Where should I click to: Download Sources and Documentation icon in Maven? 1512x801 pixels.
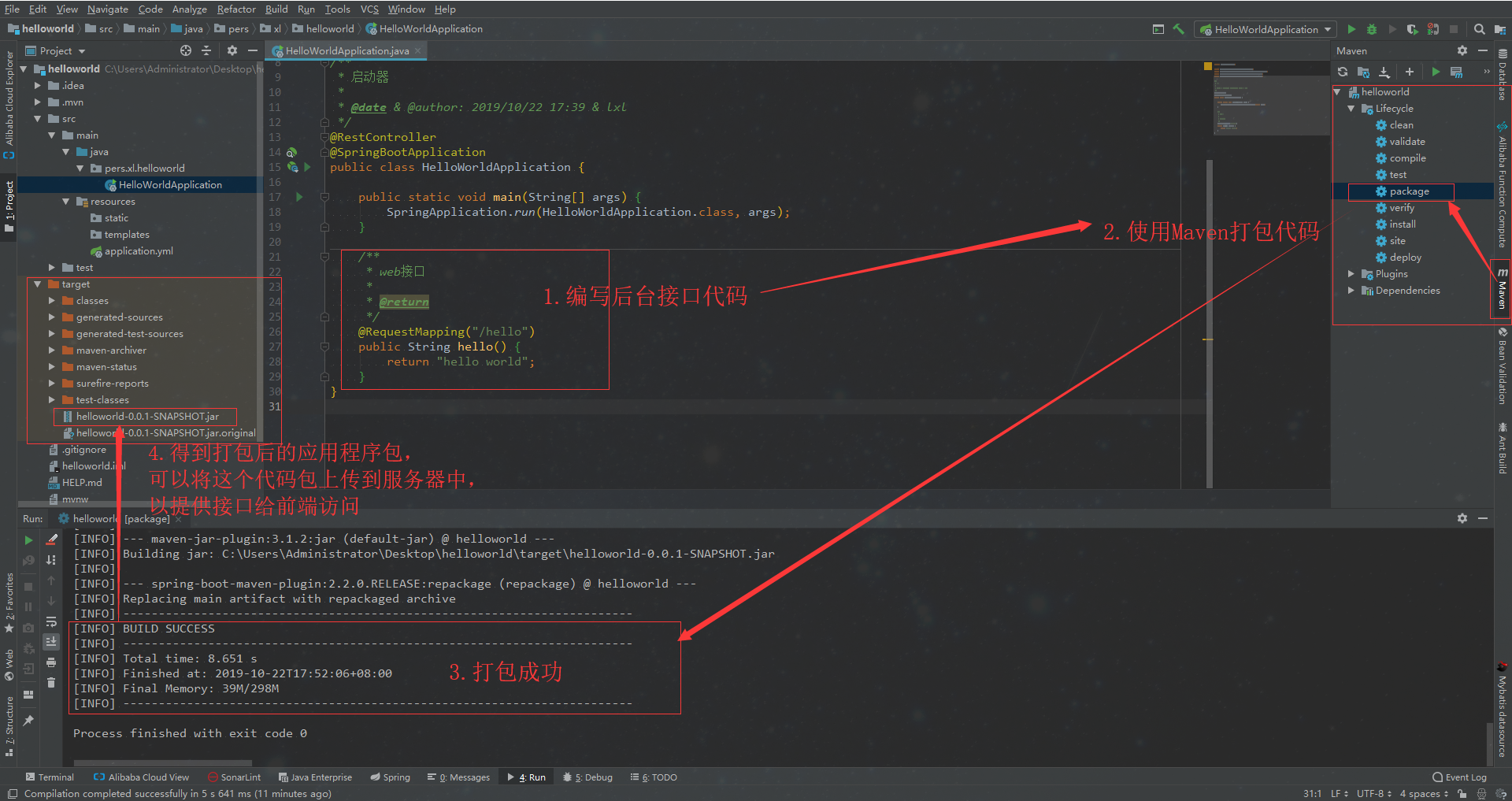pos(1384,72)
